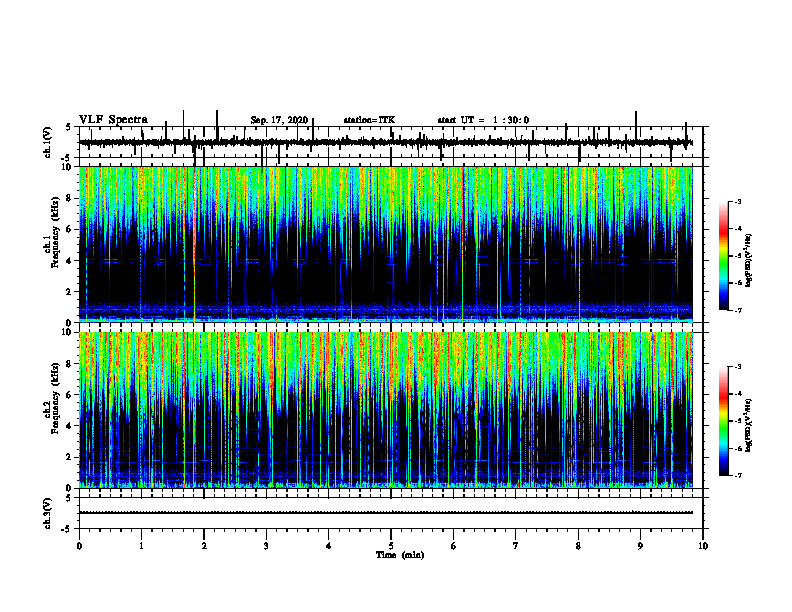Click the "ch.1(V)" waveform axis label
The height and width of the screenshot is (612, 792).
[x=48, y=142]
